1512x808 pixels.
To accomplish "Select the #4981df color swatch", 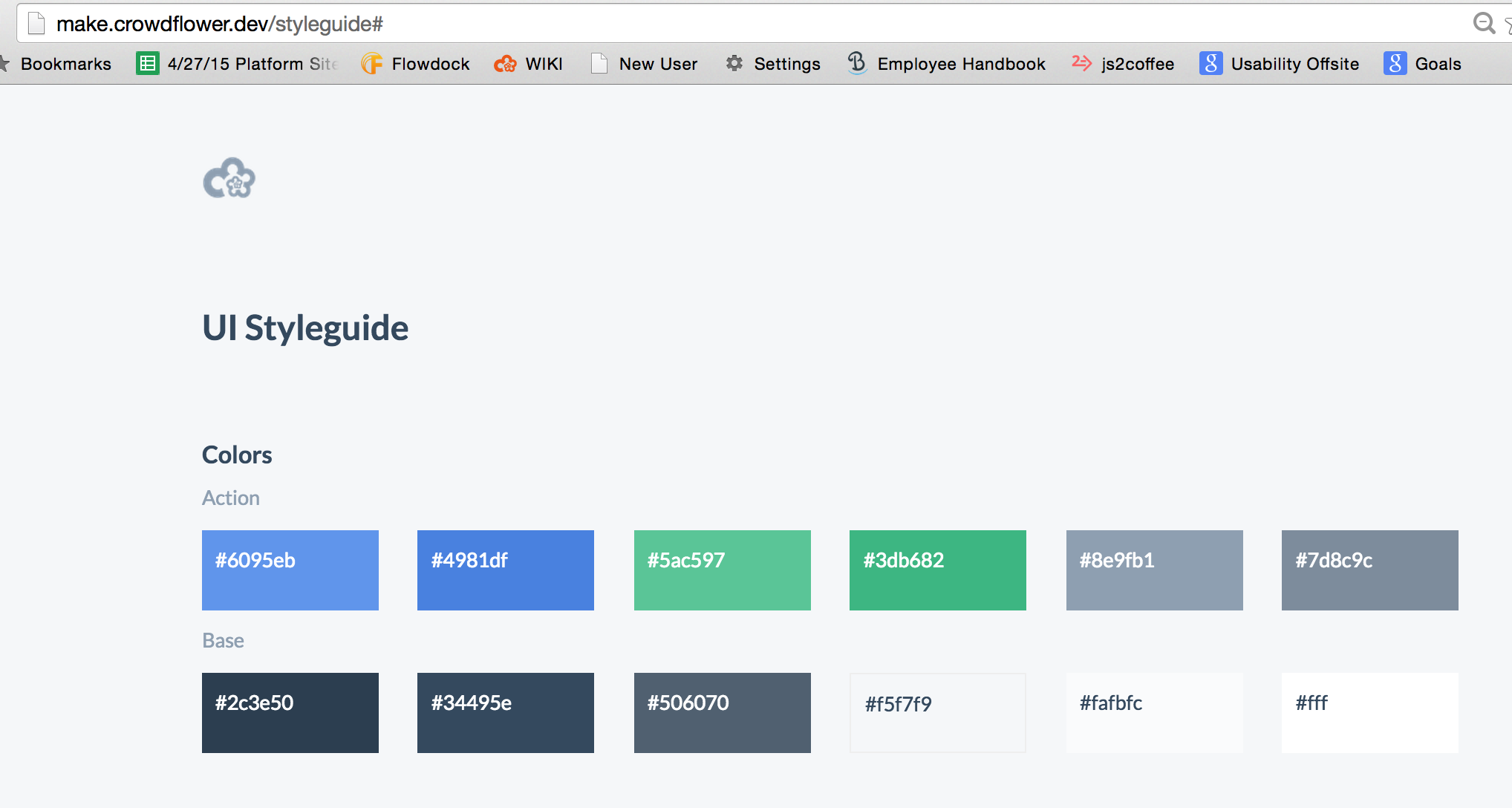I will [x=506, y=570].
